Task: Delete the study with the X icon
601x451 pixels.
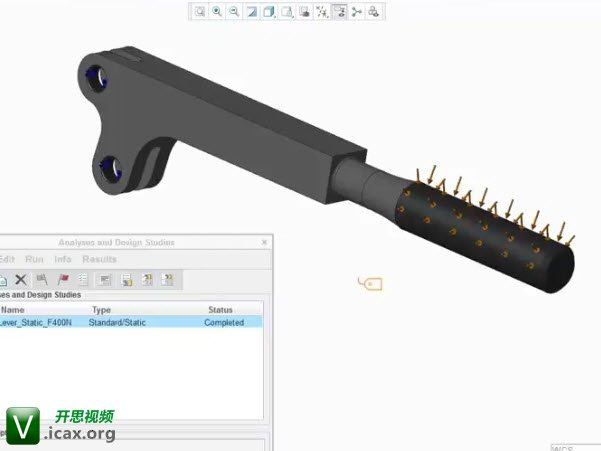Action: coord(21,280)
